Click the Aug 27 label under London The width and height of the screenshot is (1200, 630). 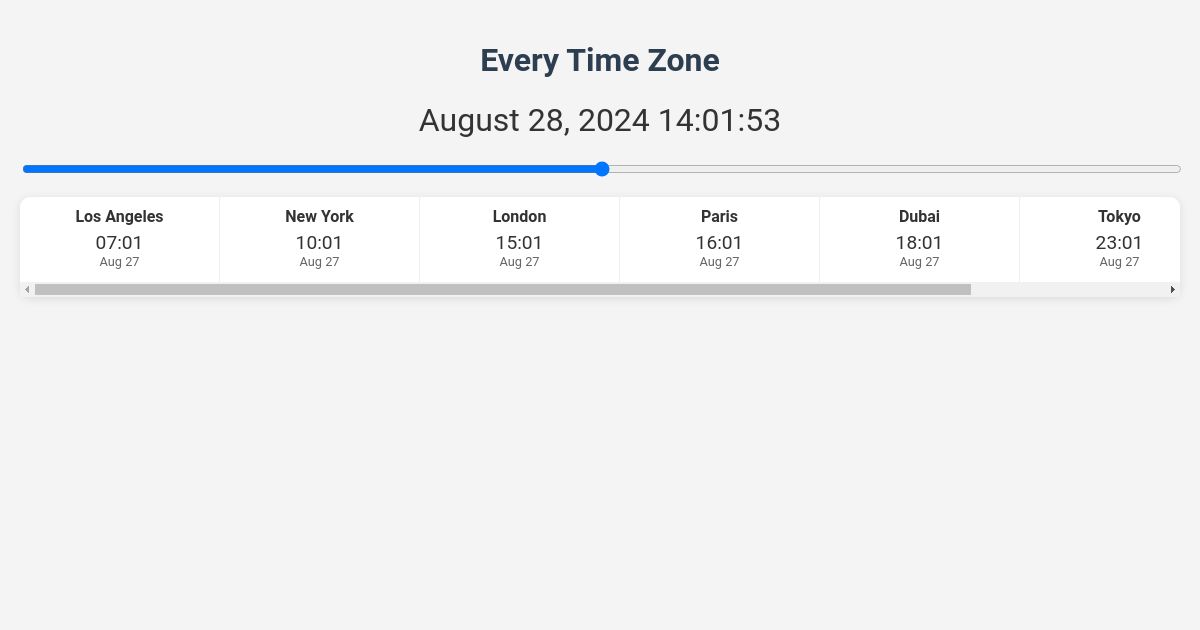click(x=519, y=262)
